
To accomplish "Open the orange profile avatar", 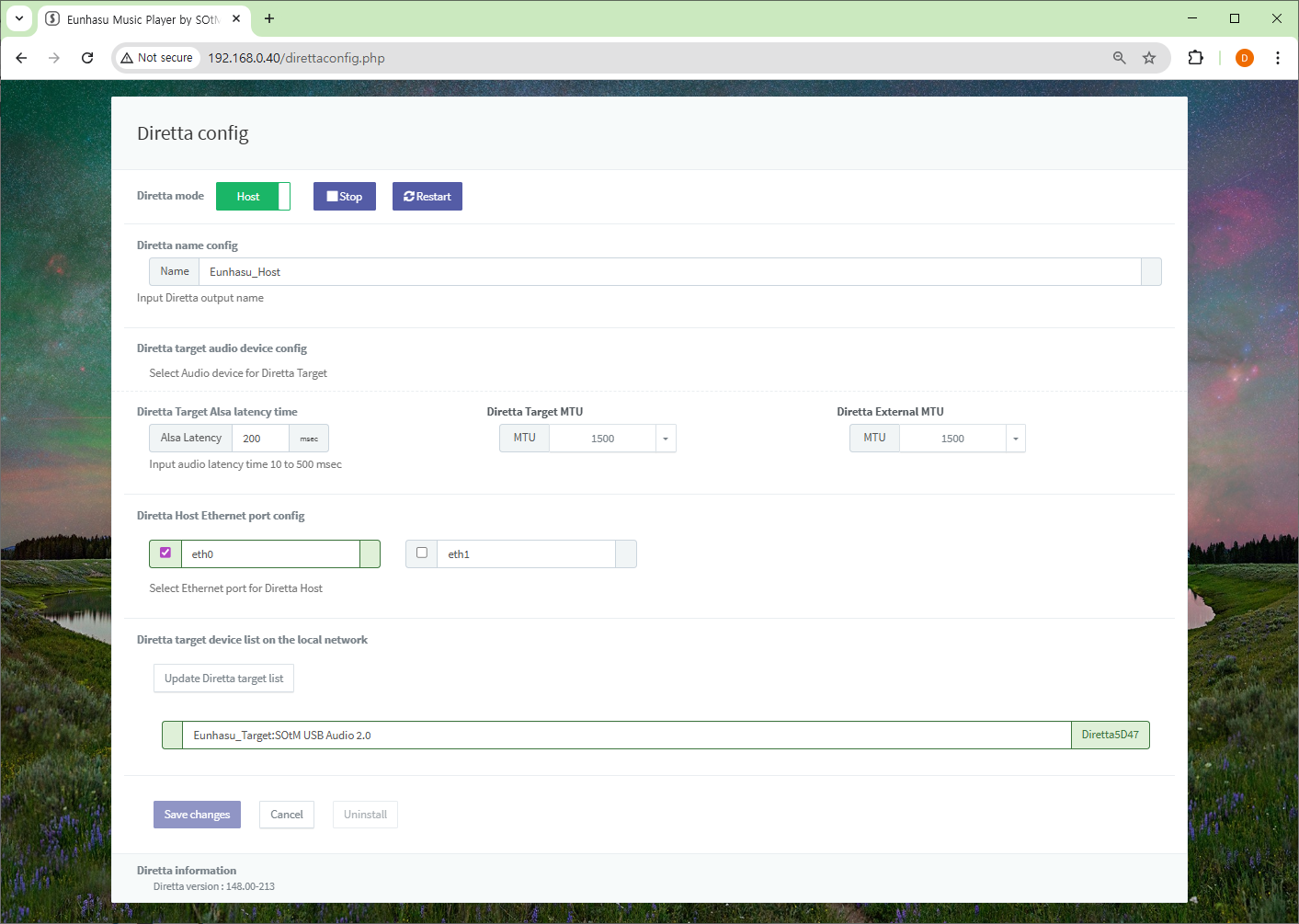I will (x=1244, y=58).
